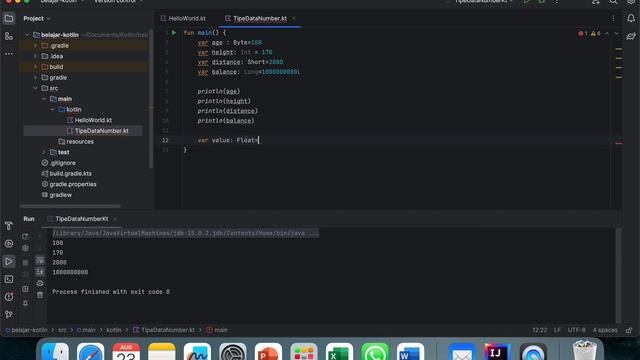Expand the .gradle folder
Image resolution: width=640 pixels, height=360 pixels.
point(36,46)
